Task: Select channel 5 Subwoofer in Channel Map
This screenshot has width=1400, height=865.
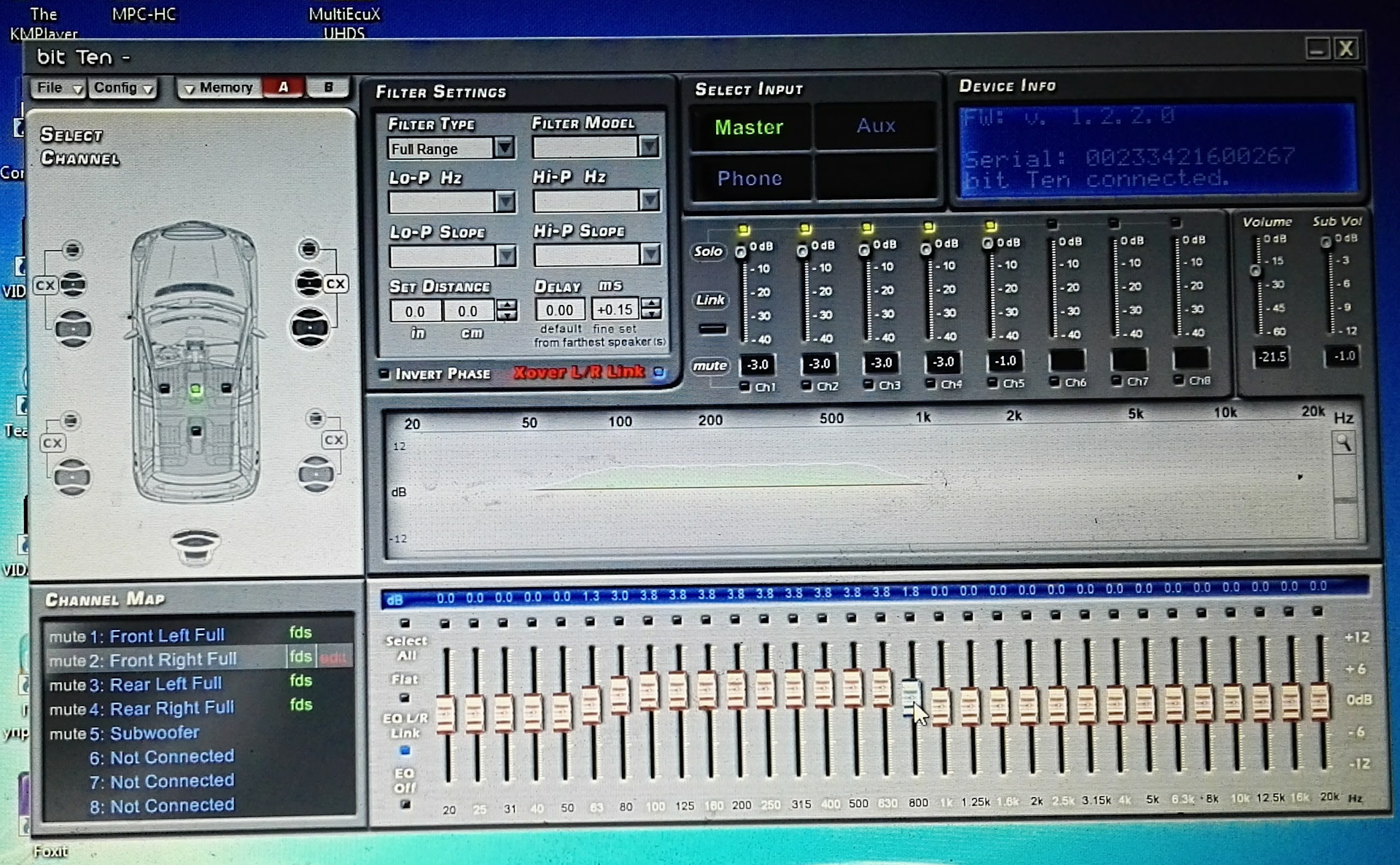Action: pos(154,733)
